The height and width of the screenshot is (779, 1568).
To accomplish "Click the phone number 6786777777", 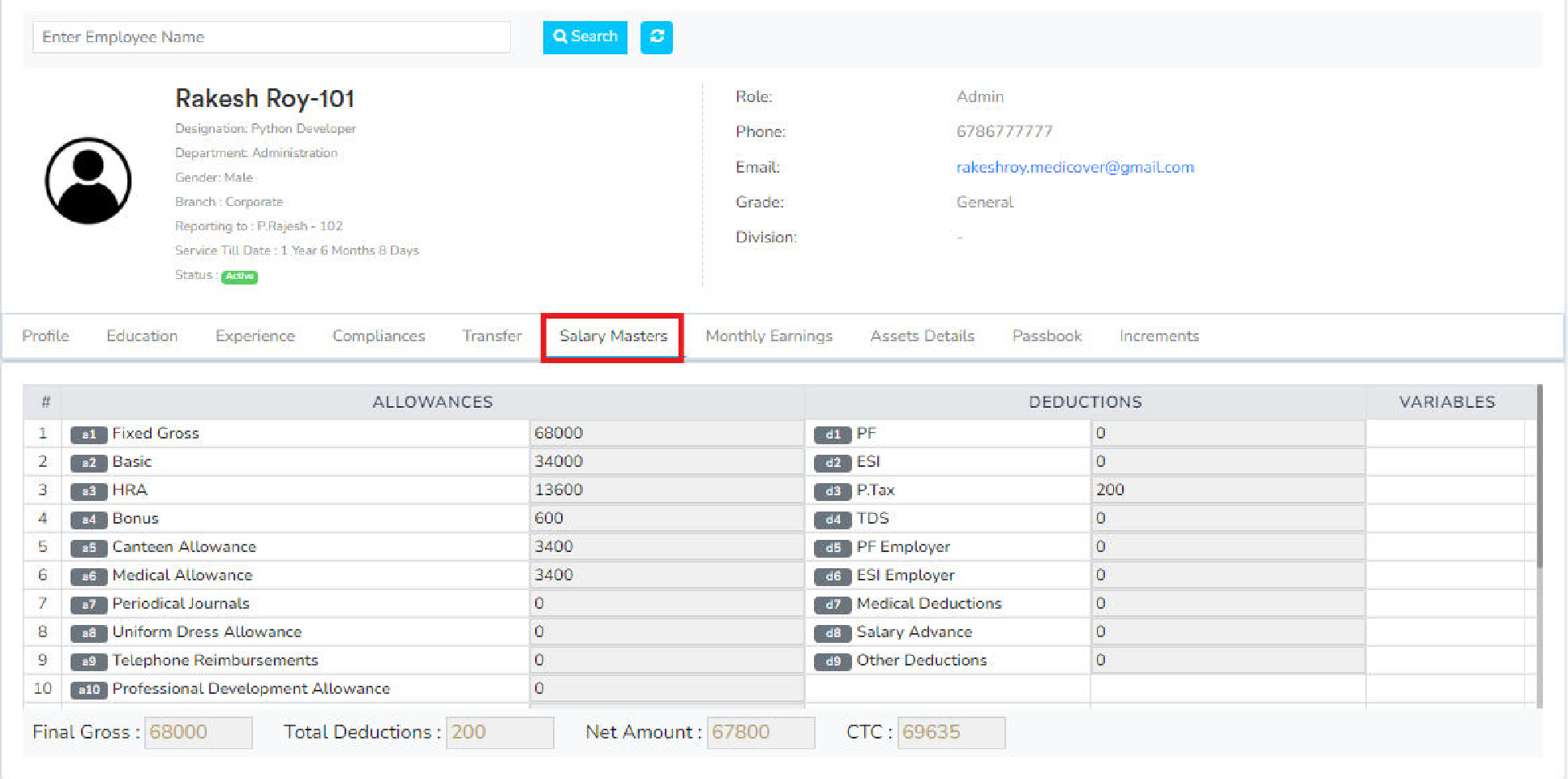I will point(1005,131).
